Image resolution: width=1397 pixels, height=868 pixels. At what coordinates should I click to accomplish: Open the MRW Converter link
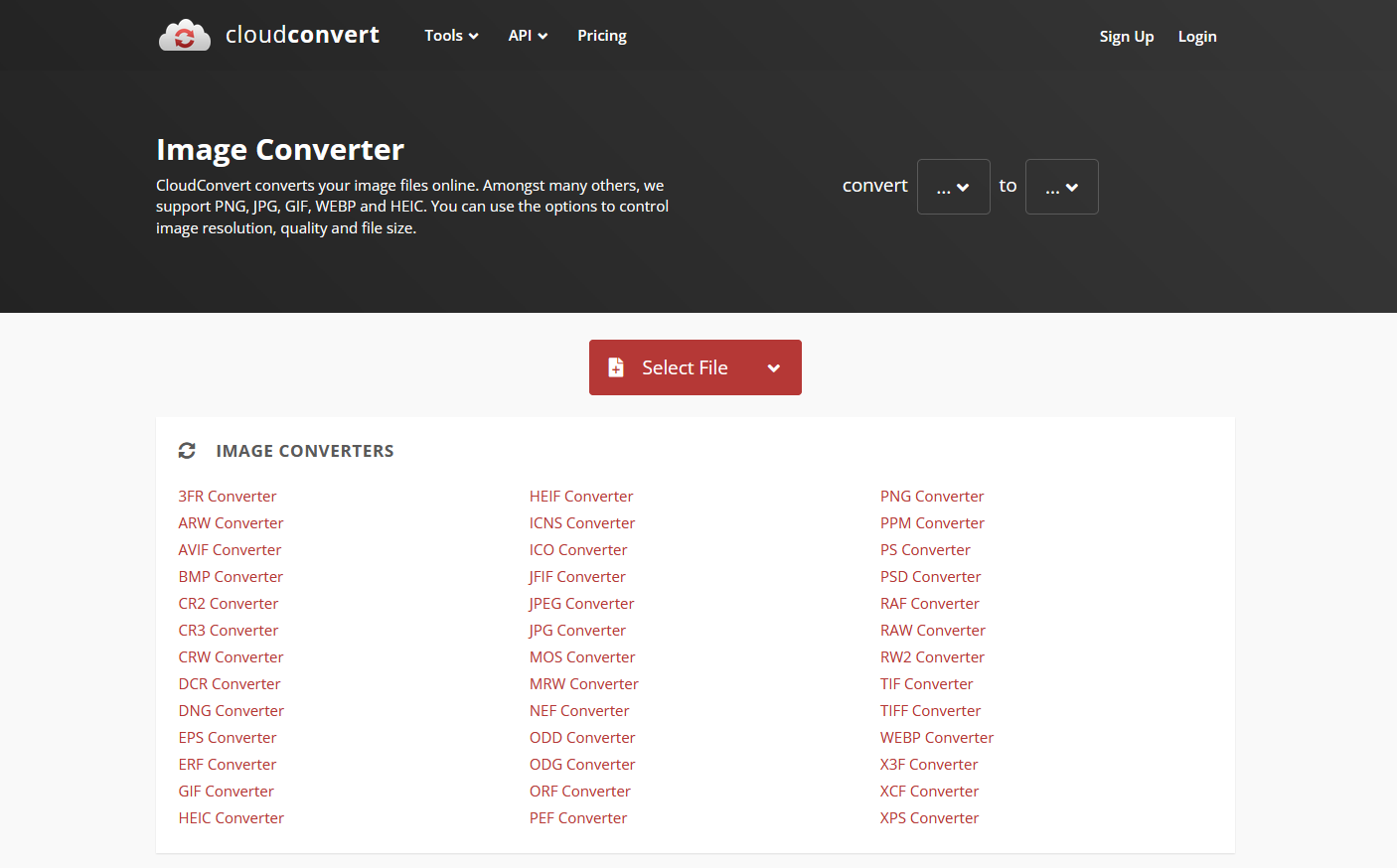pyautogui.click(x=584, y=684)
